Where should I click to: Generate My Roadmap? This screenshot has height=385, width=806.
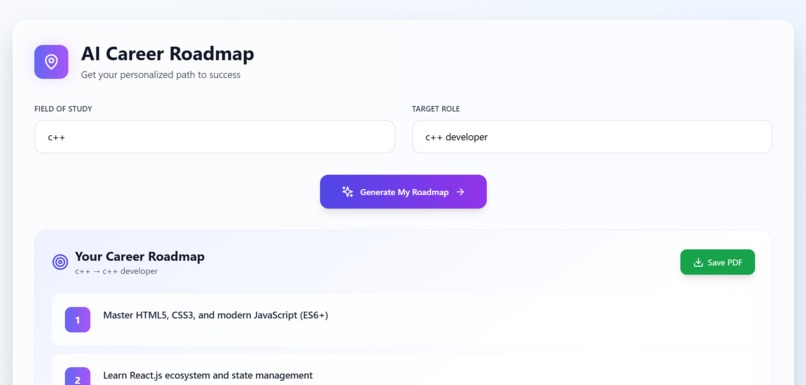[x=404, y=192]
